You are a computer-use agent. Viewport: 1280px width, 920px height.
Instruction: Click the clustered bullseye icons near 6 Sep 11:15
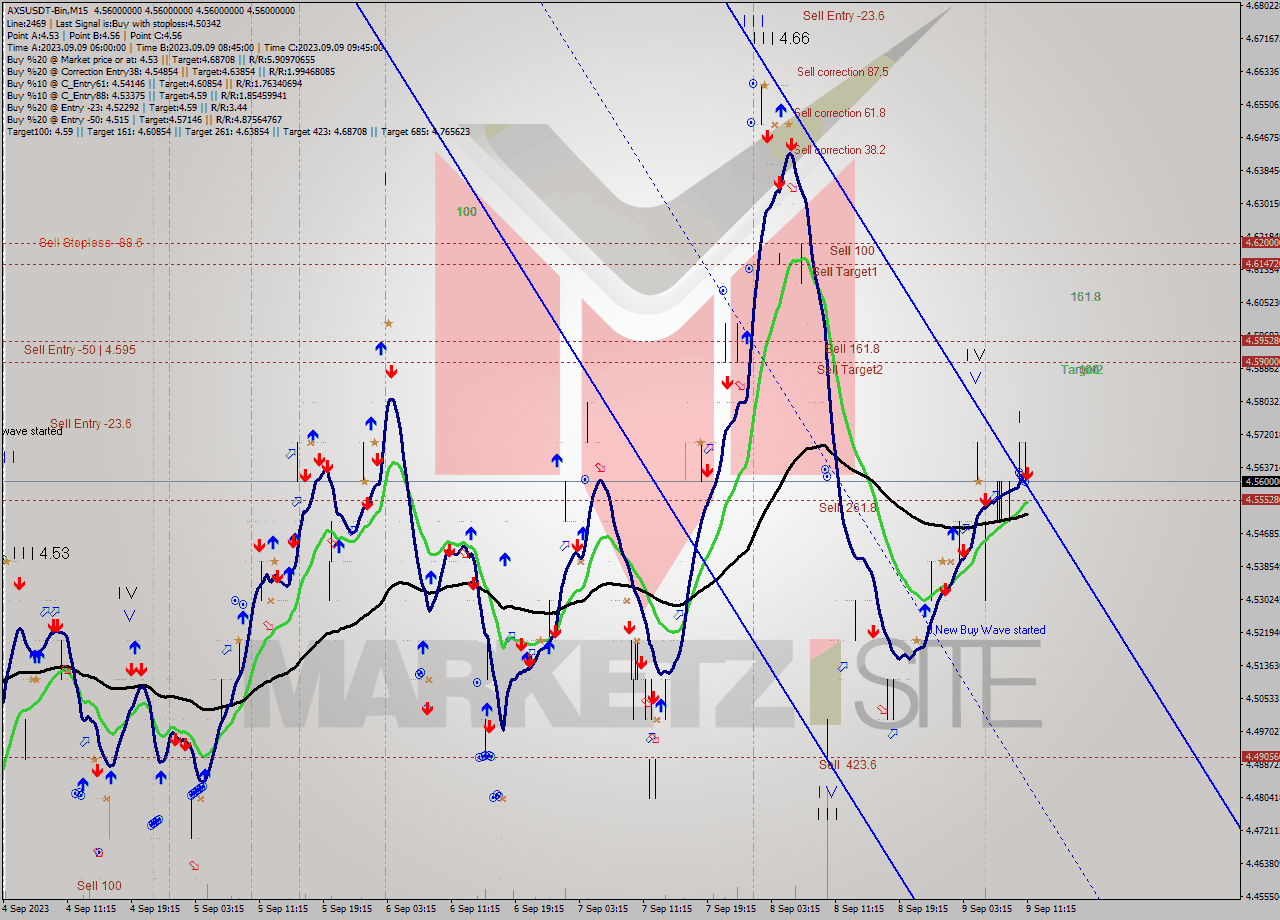485,757
